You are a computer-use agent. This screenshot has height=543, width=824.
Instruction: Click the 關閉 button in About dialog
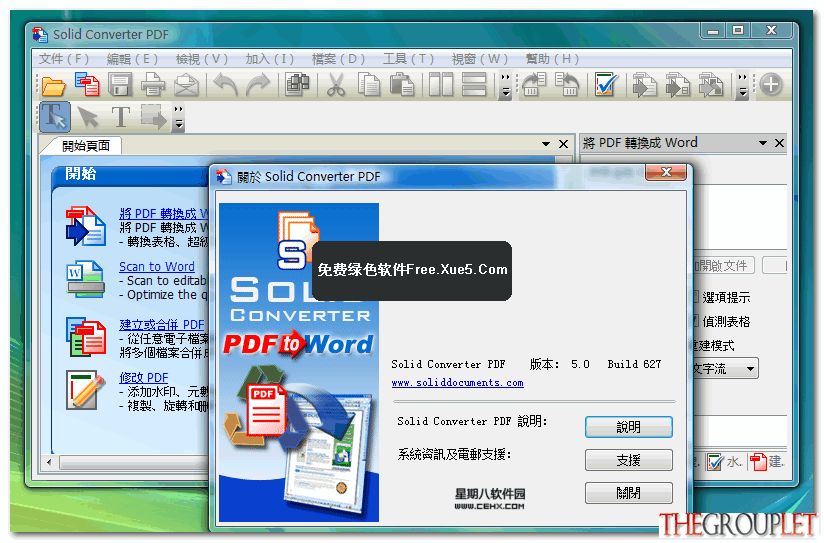point(629,494)
